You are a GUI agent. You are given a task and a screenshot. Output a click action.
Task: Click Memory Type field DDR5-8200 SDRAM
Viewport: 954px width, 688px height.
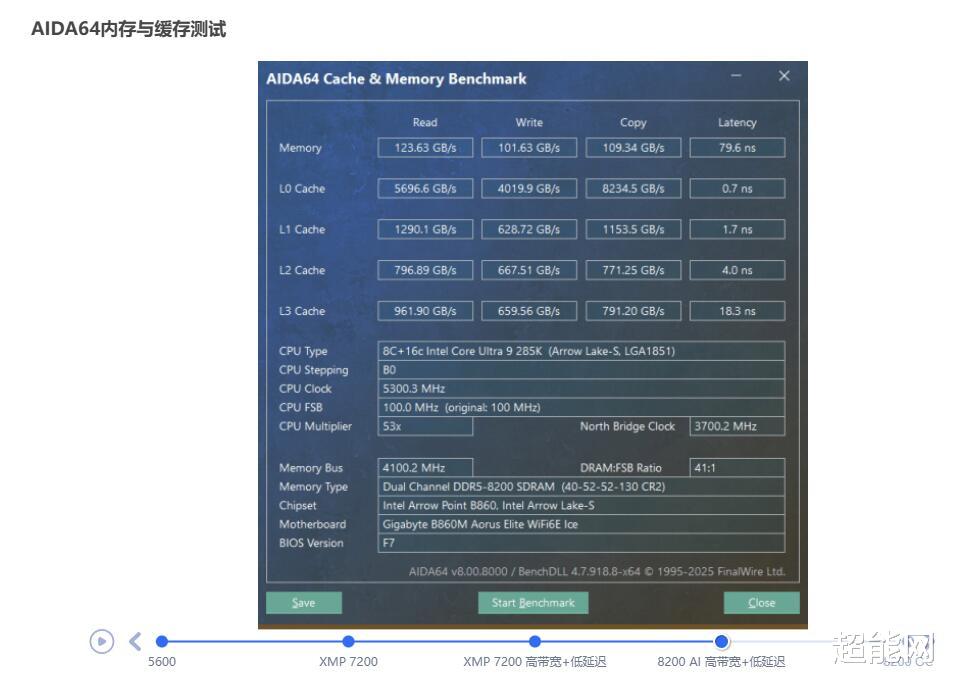(581, 487)
